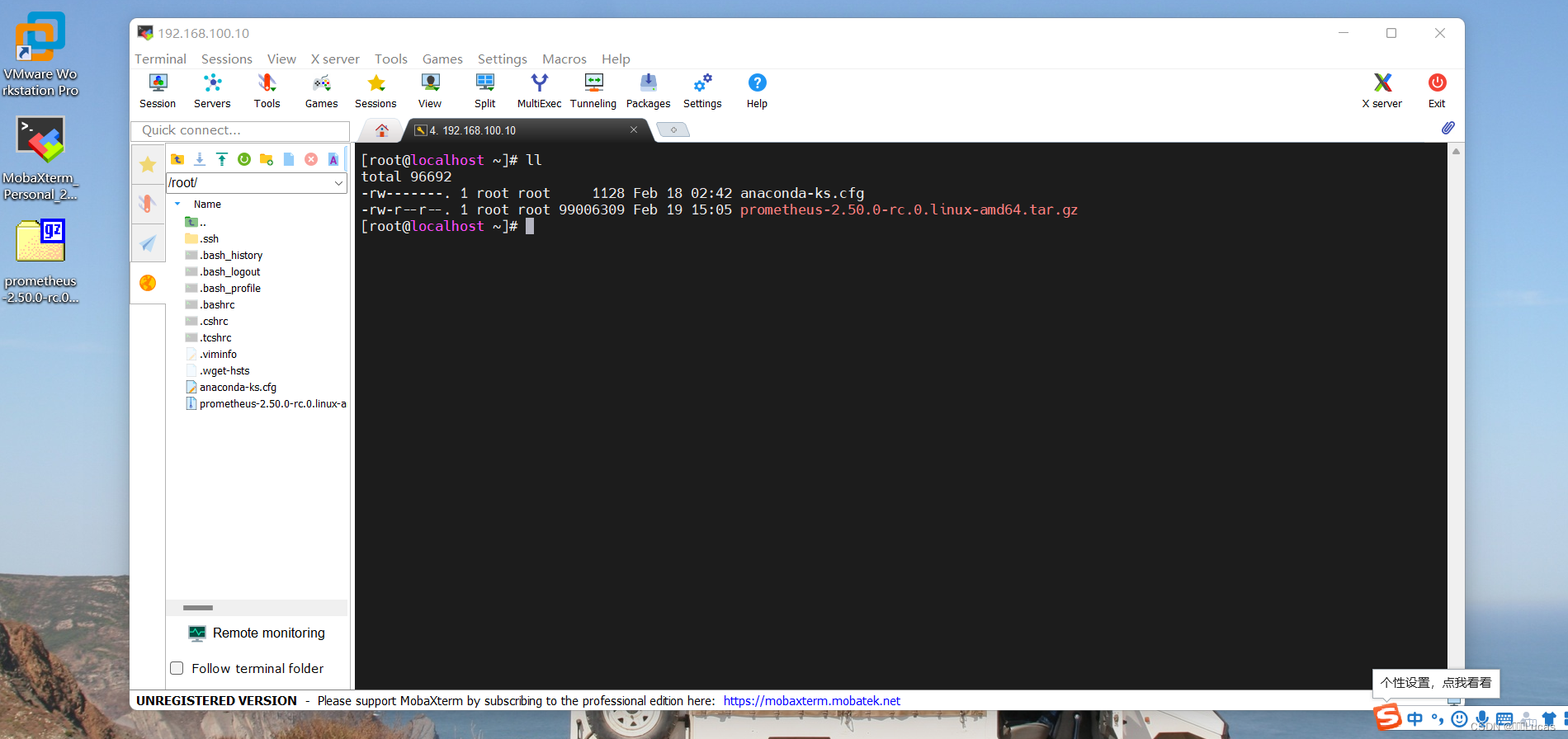Click the MultiExec toolbar icon
The width and height of the screenshot is (1568, 739).
click(539, 91)
